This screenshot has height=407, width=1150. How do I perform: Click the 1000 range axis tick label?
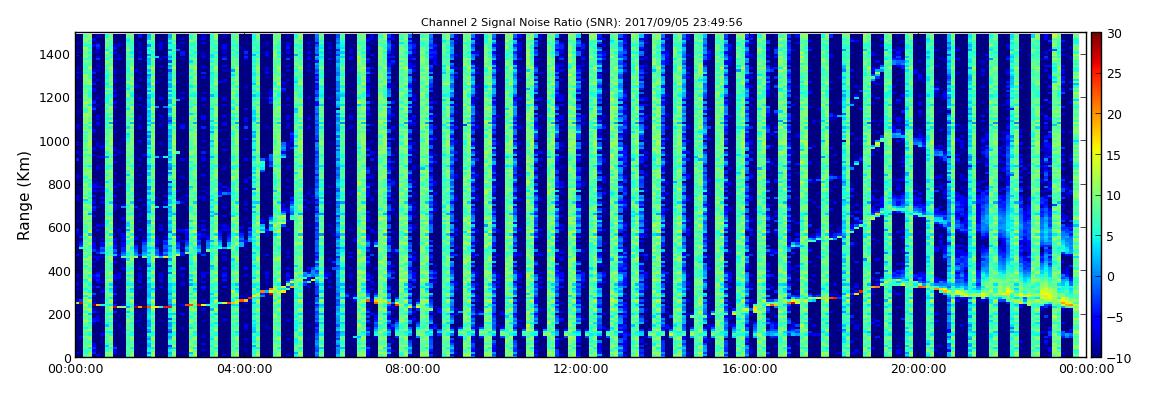[x=56, y=142]
